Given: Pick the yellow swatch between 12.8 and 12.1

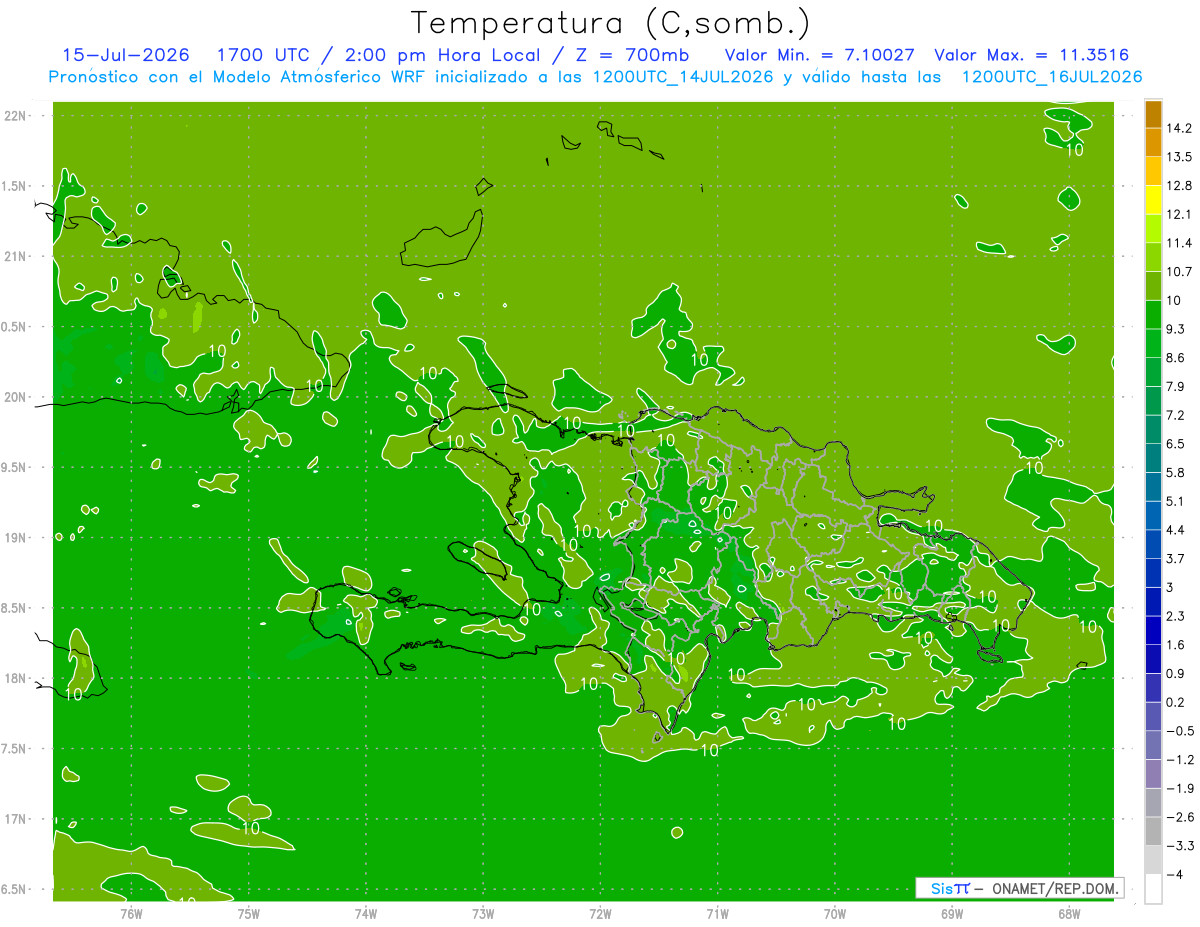Looking at the screenshot, I should coord(1153,200).
